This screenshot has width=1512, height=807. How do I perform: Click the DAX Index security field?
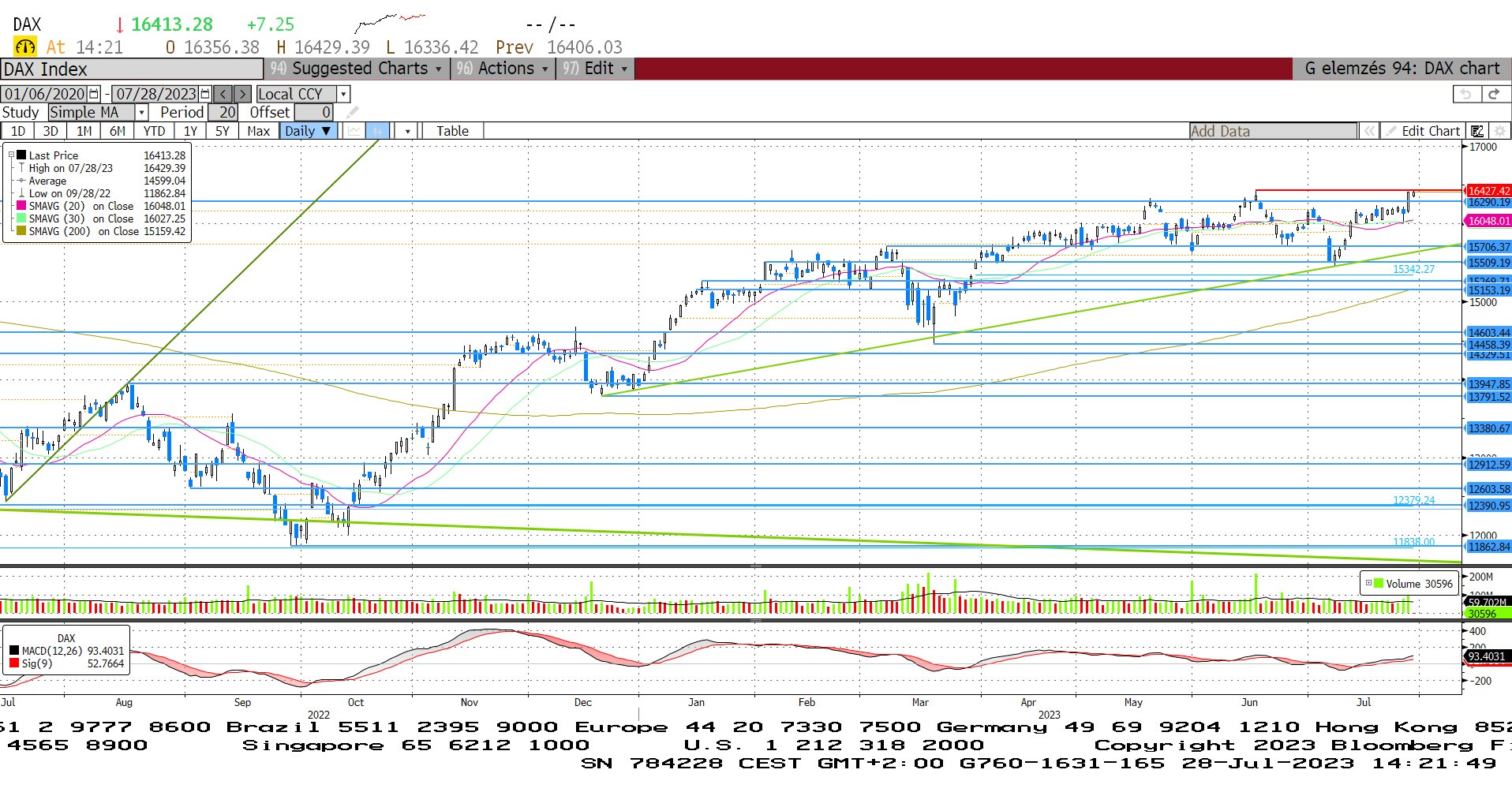(131, 69)
